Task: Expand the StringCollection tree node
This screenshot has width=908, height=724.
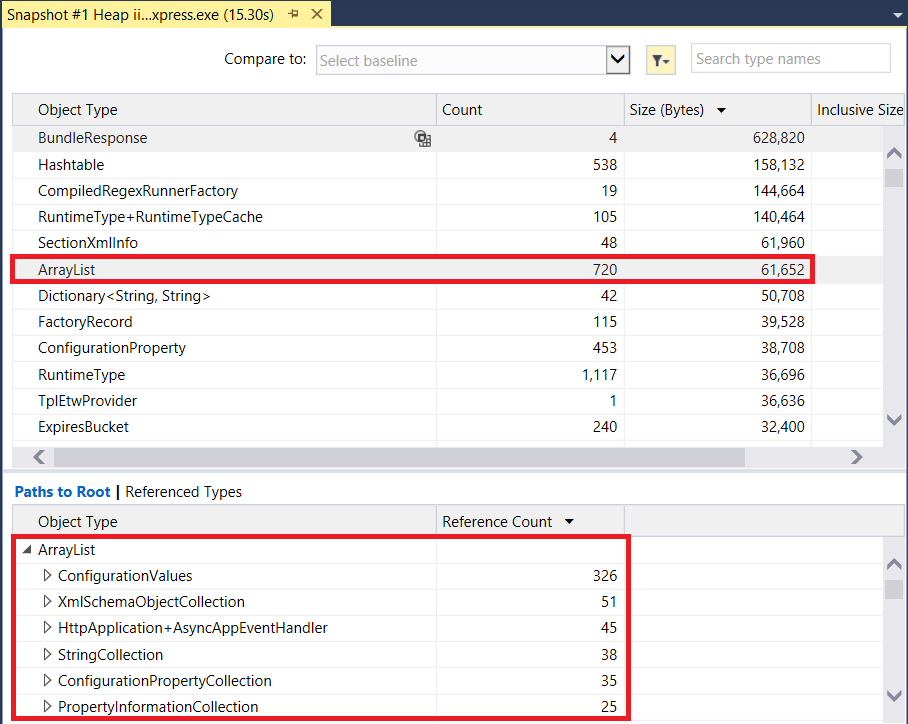Action: [x=47, y=655]
